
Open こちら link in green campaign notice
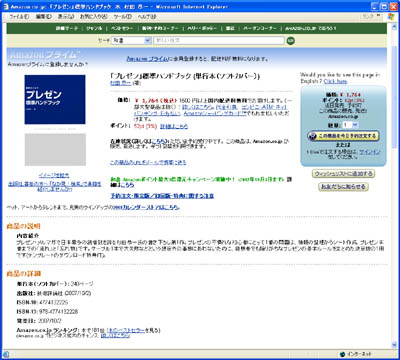pos(127,185)
